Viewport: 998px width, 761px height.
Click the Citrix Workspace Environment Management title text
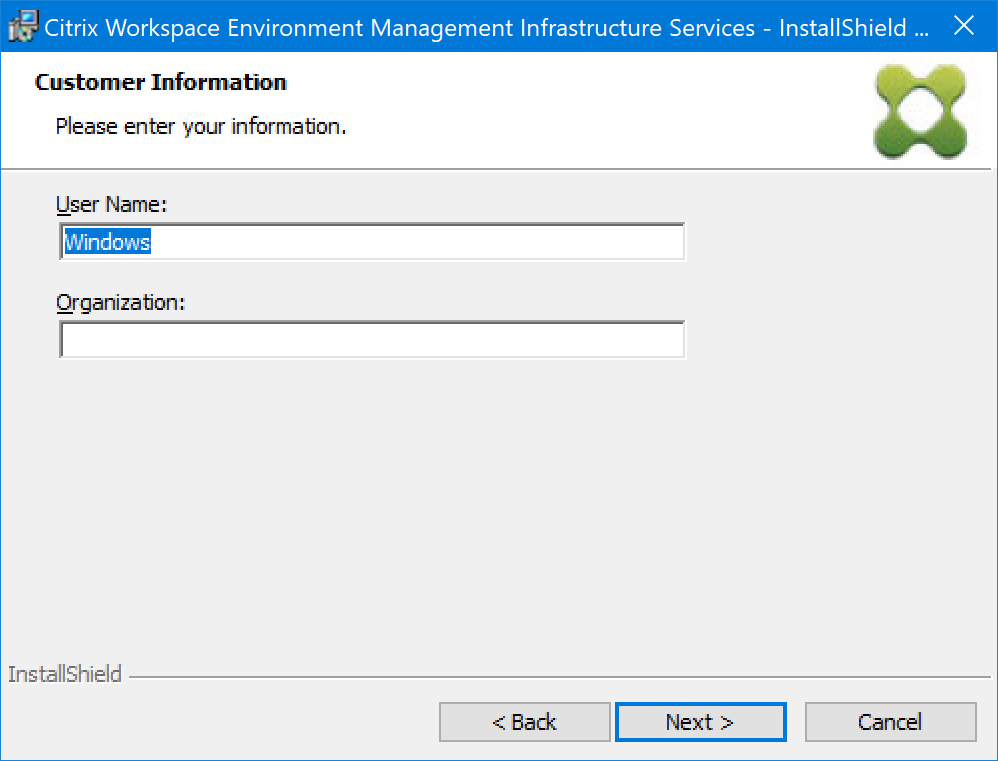[x=300, y=27]
